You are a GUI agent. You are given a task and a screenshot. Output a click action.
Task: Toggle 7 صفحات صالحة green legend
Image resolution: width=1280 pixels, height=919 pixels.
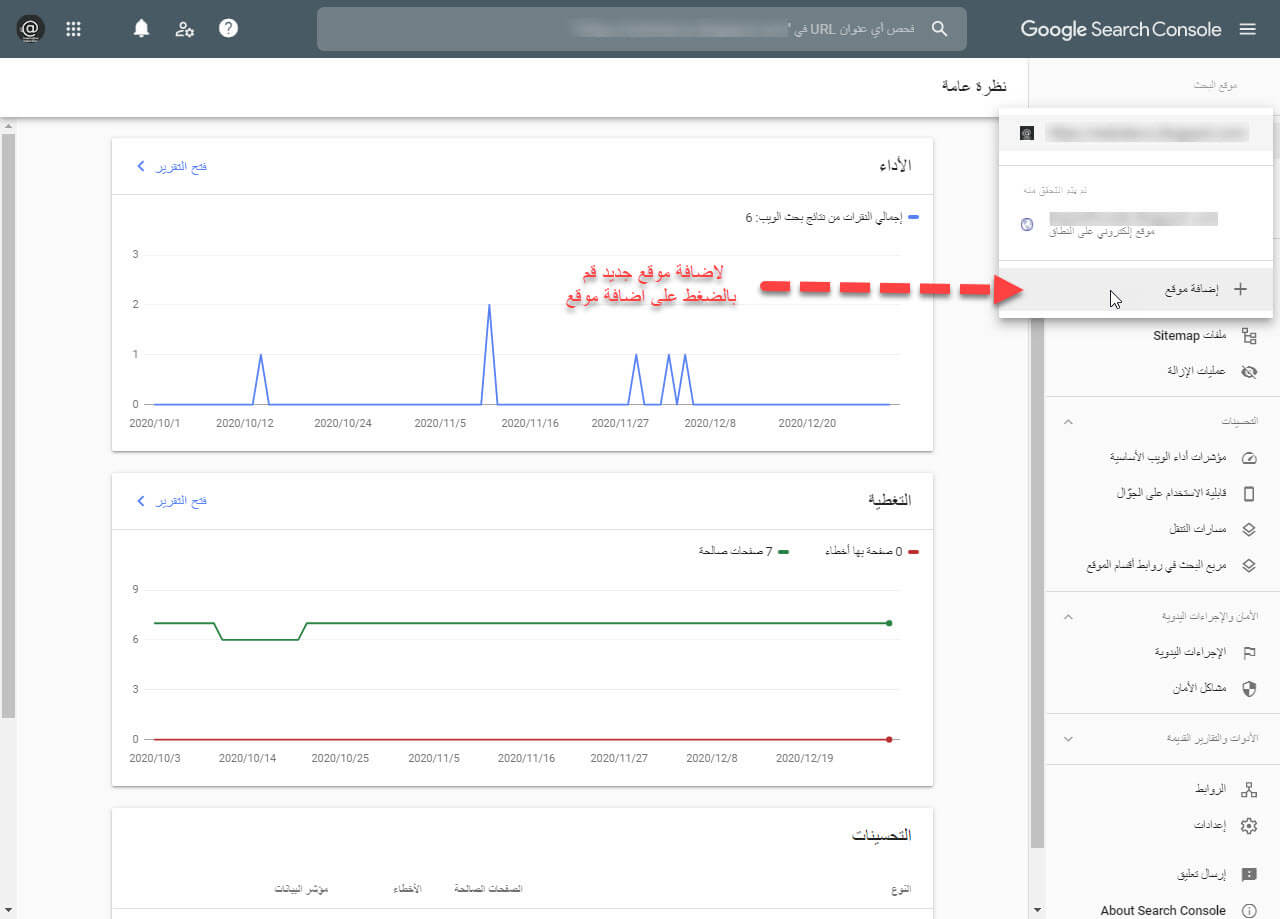pyautogui.click(x=744, y=550)
